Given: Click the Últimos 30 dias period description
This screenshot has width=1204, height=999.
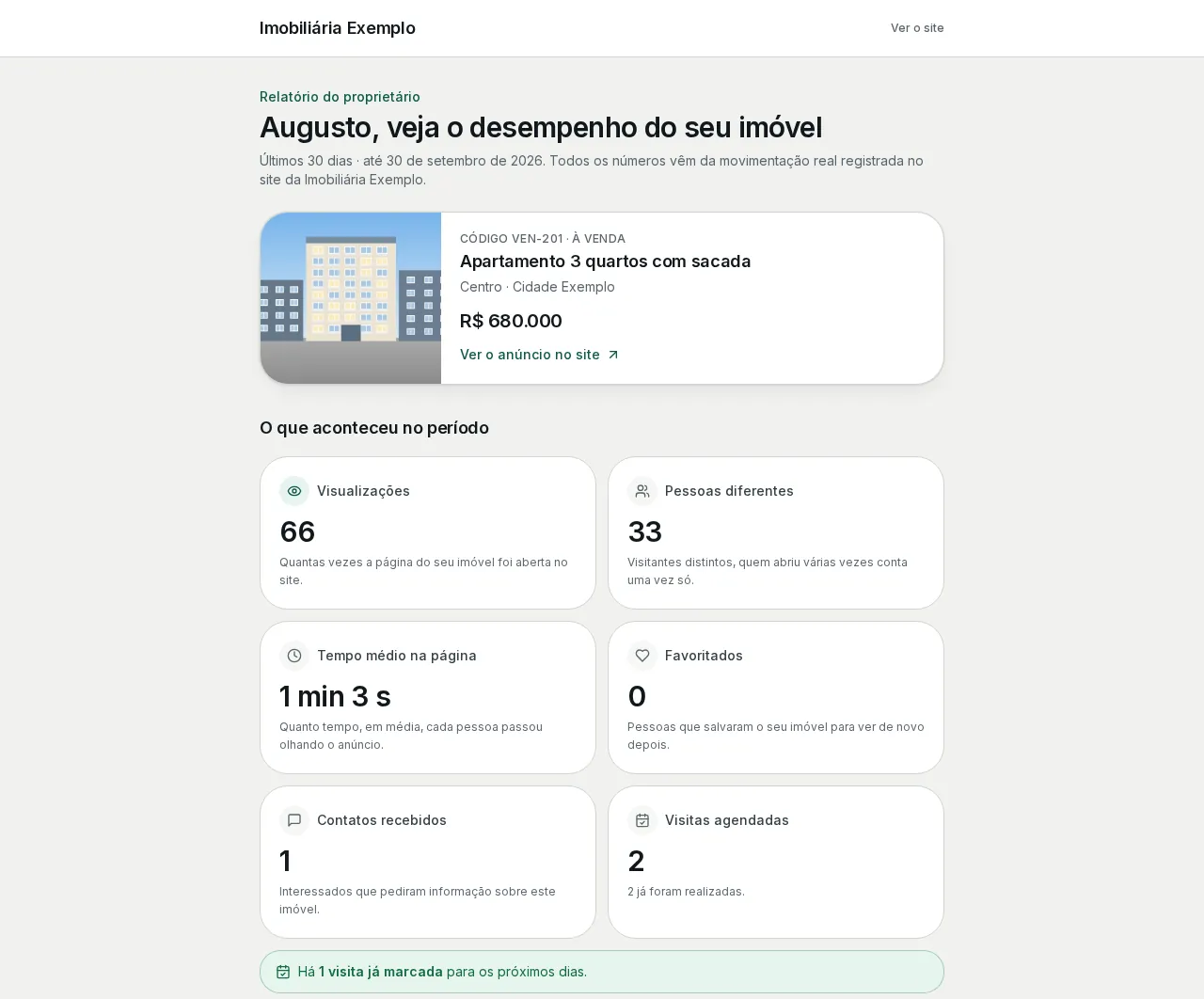Looking at the screenshot, I should click(592, 170).
